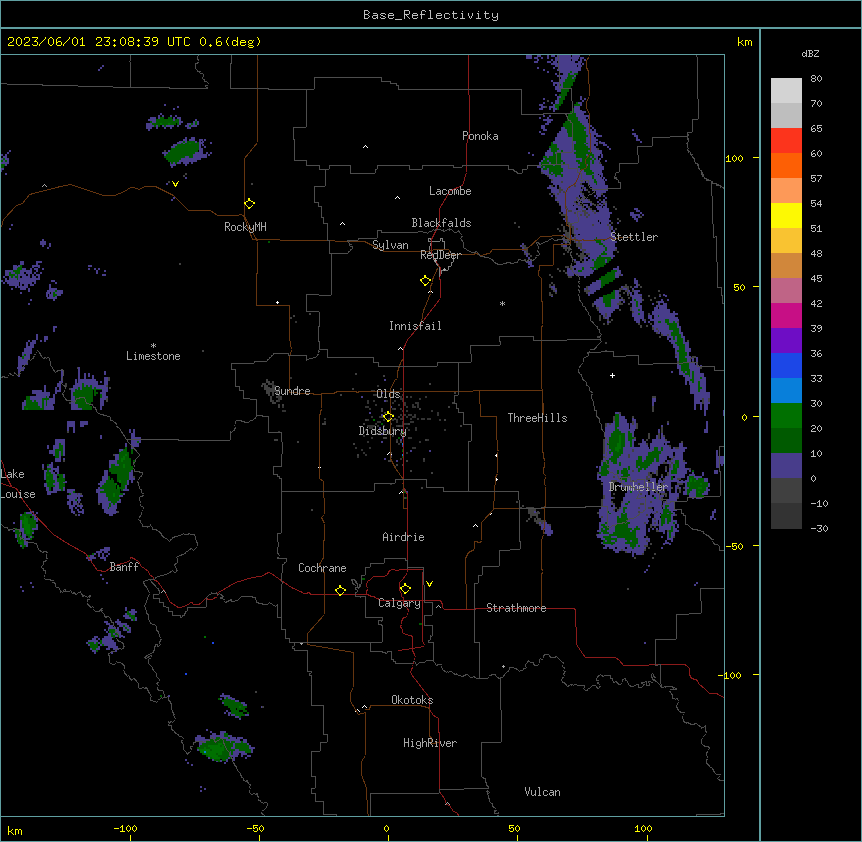This screenshot has width=862, height=842.
Task: Click the Base_Reflectivity title
Action: [x=431, y=15]
